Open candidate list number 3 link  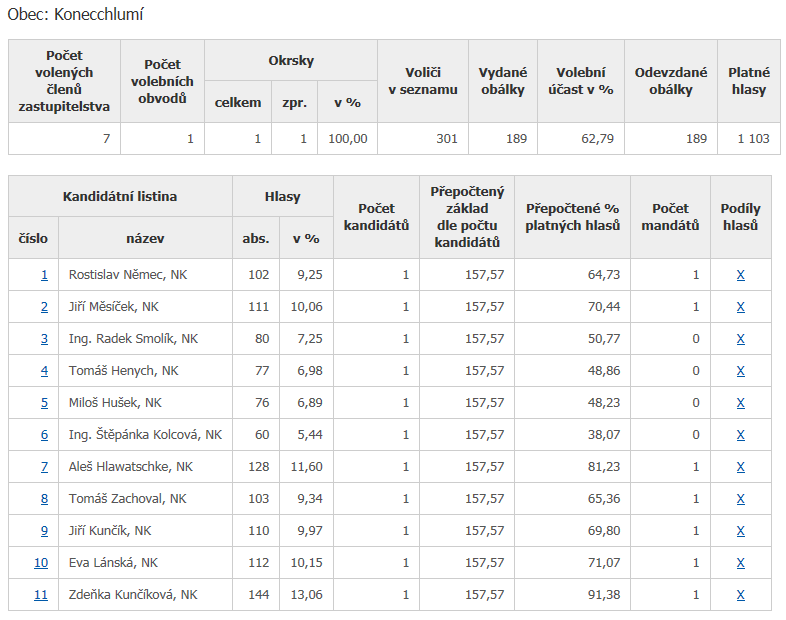pos(44,339)
